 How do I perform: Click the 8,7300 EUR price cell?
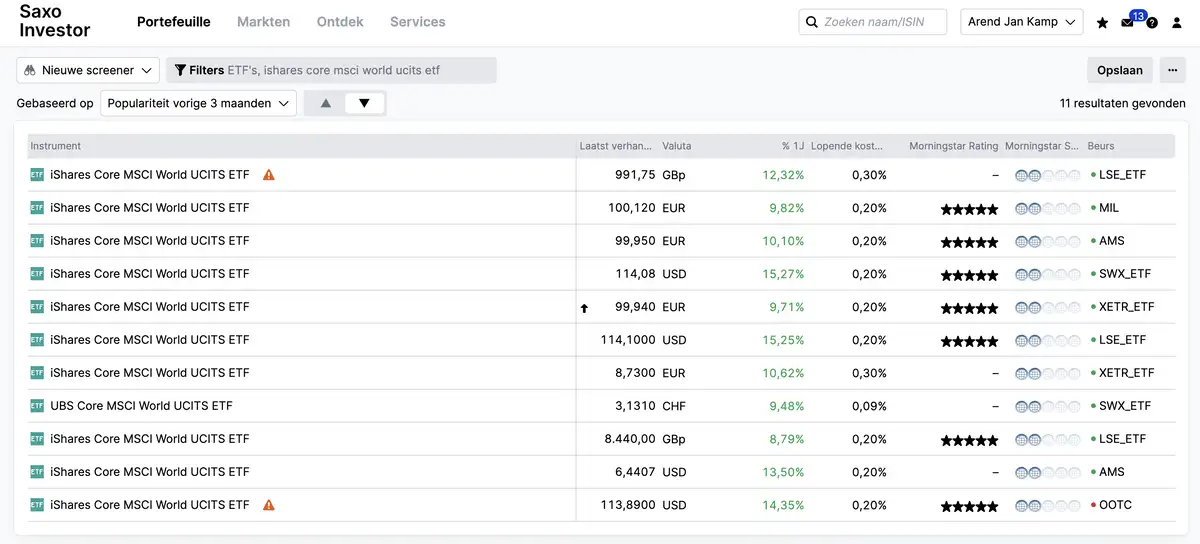(636, 373)
